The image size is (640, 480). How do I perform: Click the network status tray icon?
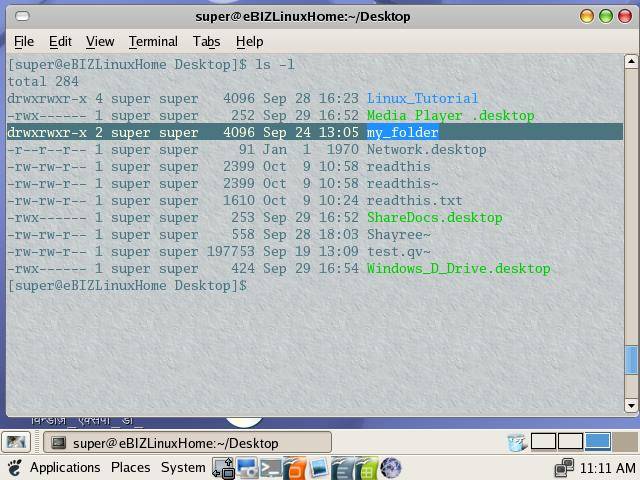[x=565, y=468]
